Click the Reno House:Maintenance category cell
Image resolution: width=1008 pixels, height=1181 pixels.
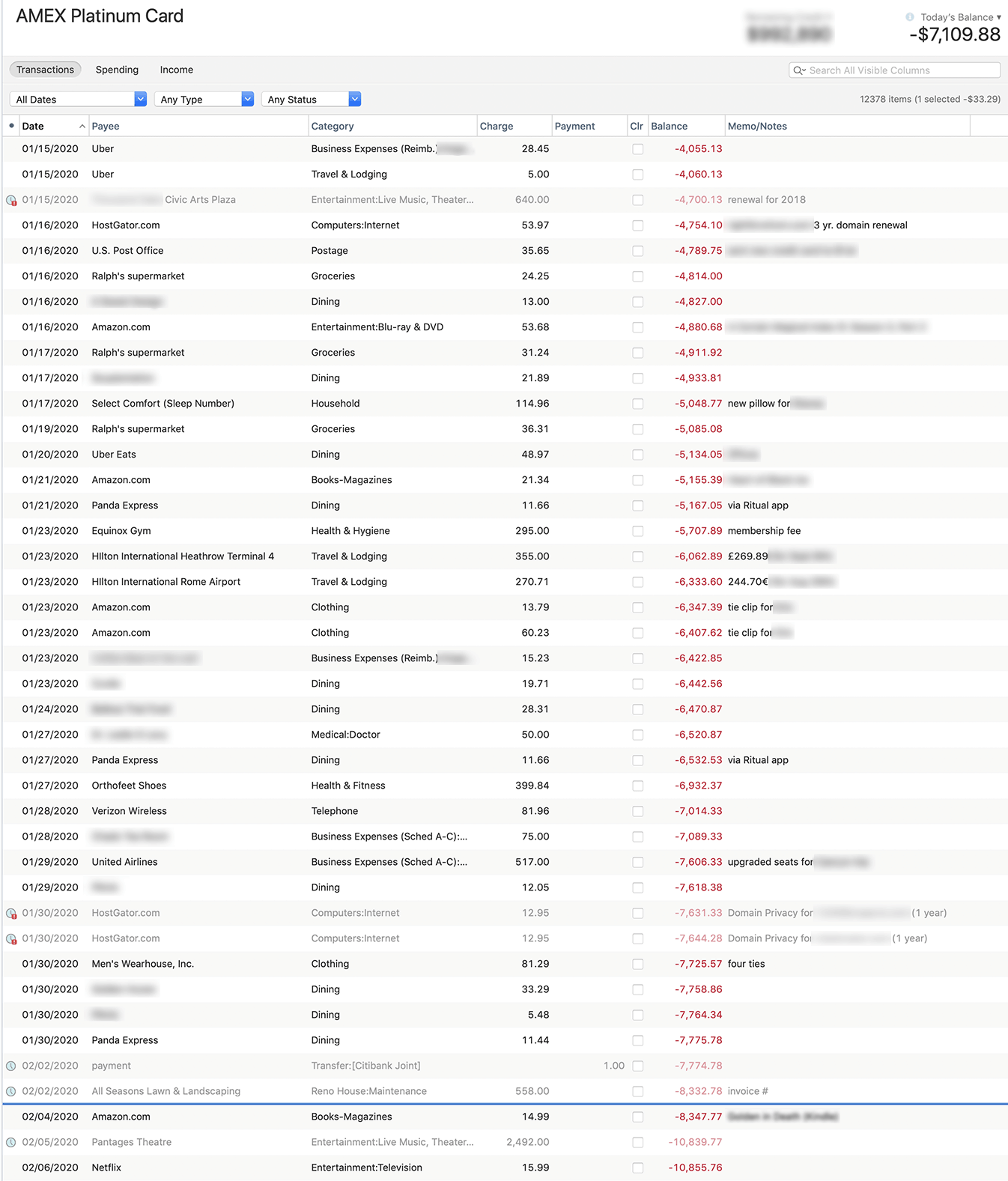click(x=368, y=1091)
